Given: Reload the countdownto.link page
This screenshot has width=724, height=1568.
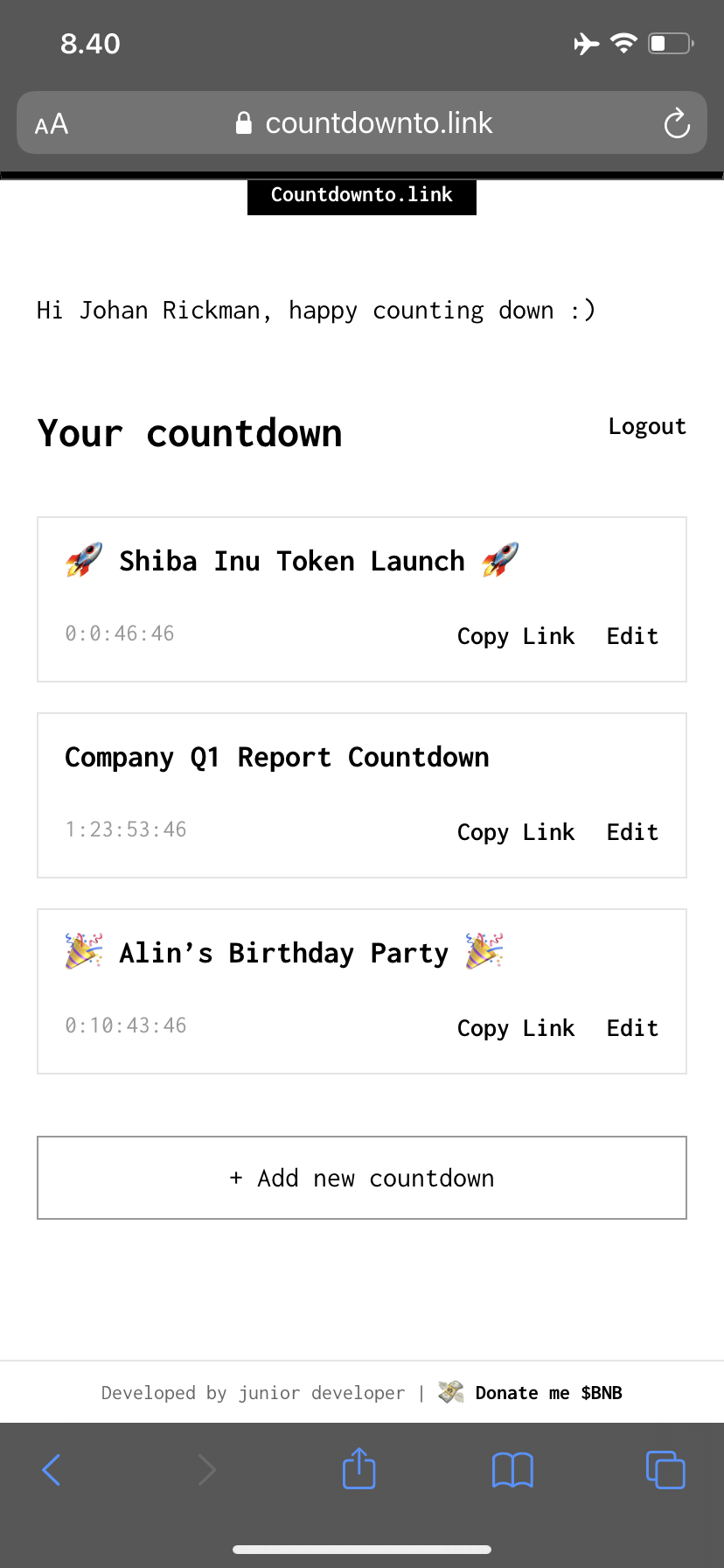Looking at the screenshot, I should click(676, 122).
